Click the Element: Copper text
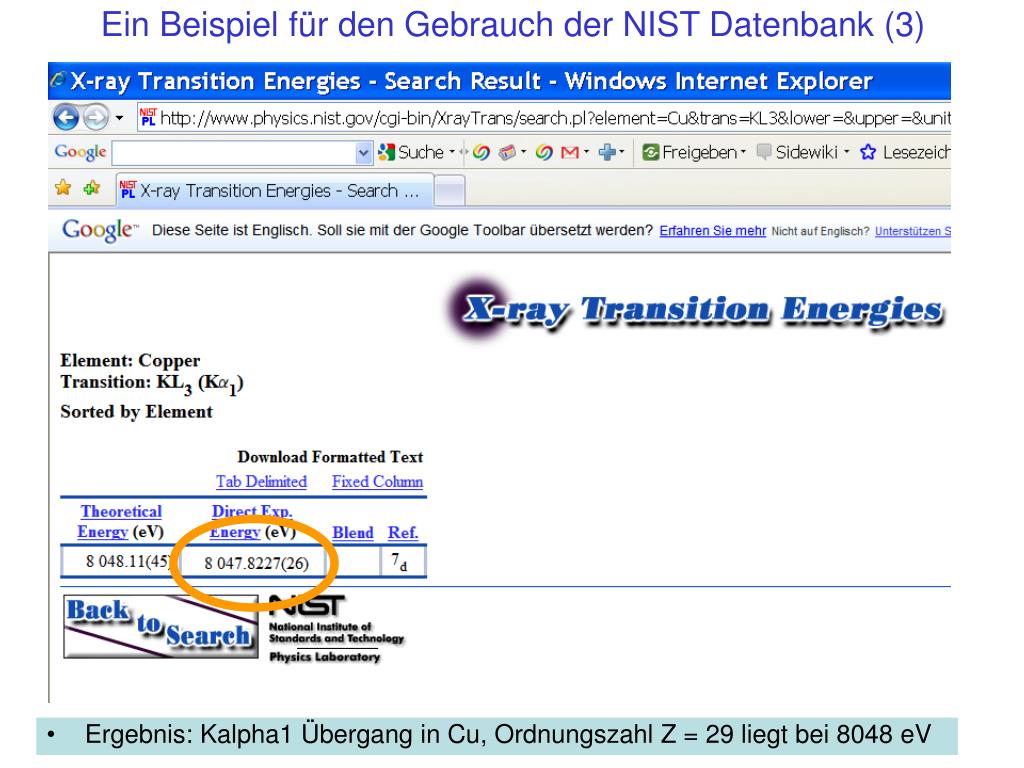Image resolution: width=1024 pixels, height=768 pixels. tap(130, 360)
